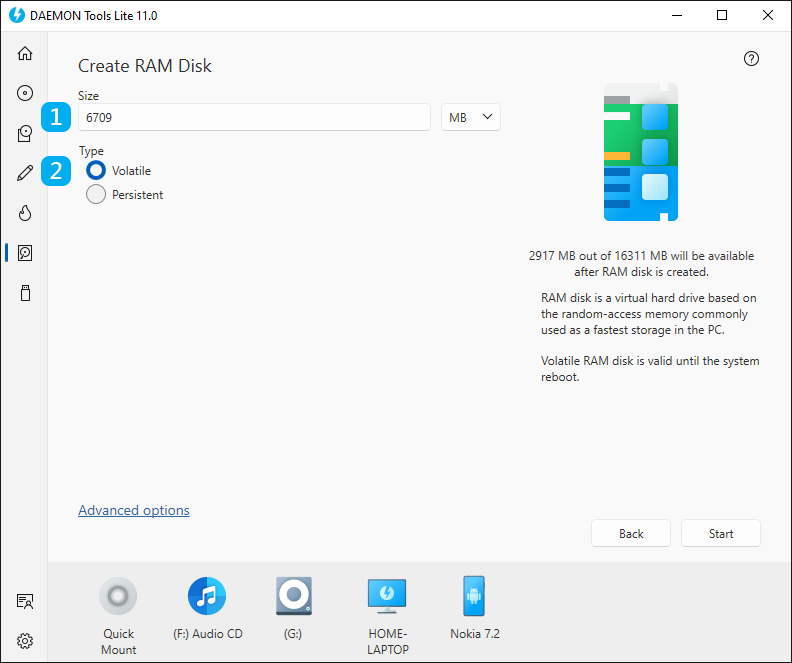
Task: Select the pencil edit icon in sidebar
Action: coord(25,173)
